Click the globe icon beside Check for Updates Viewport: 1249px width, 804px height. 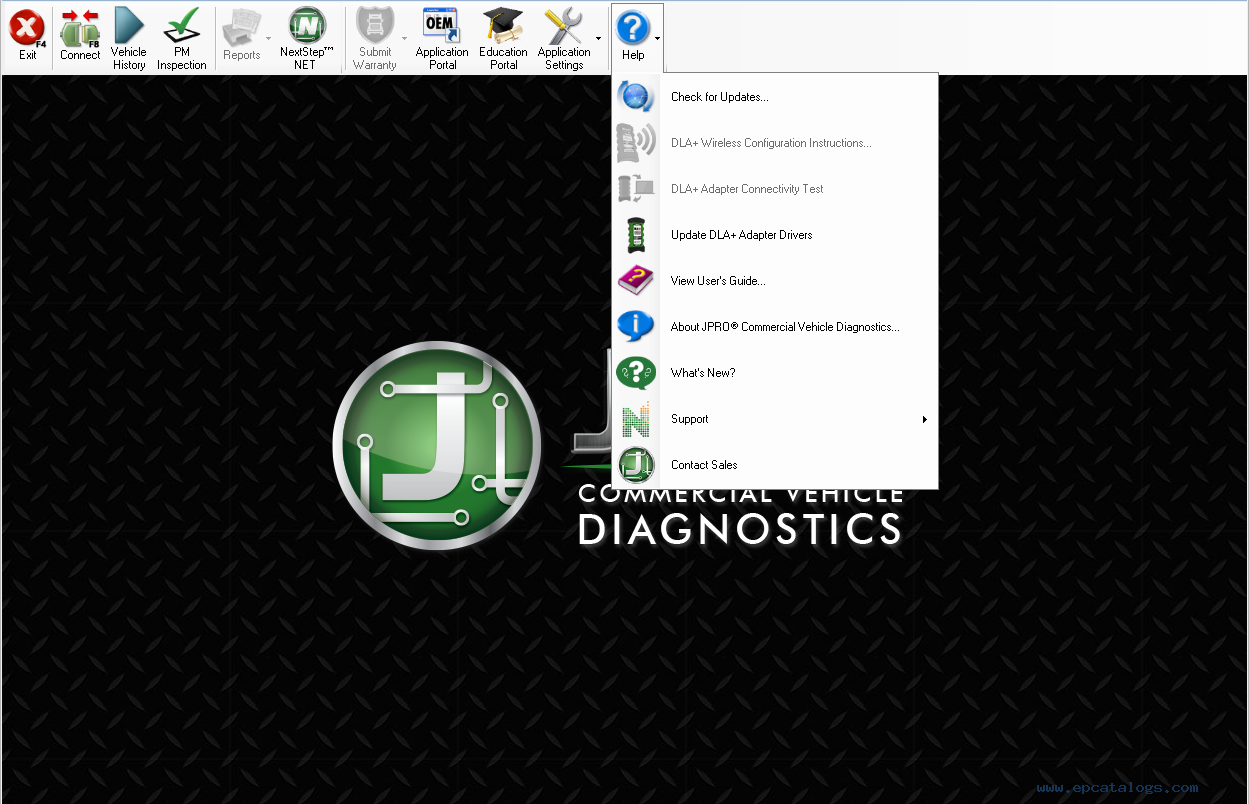(636, 97)
